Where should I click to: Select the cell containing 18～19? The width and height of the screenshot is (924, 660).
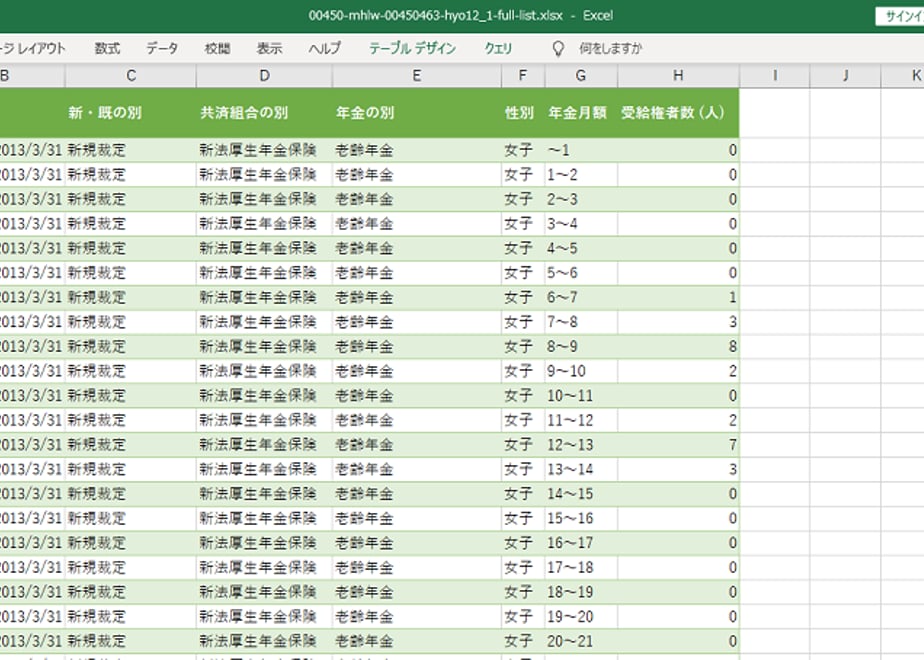(x=581, y=592)
